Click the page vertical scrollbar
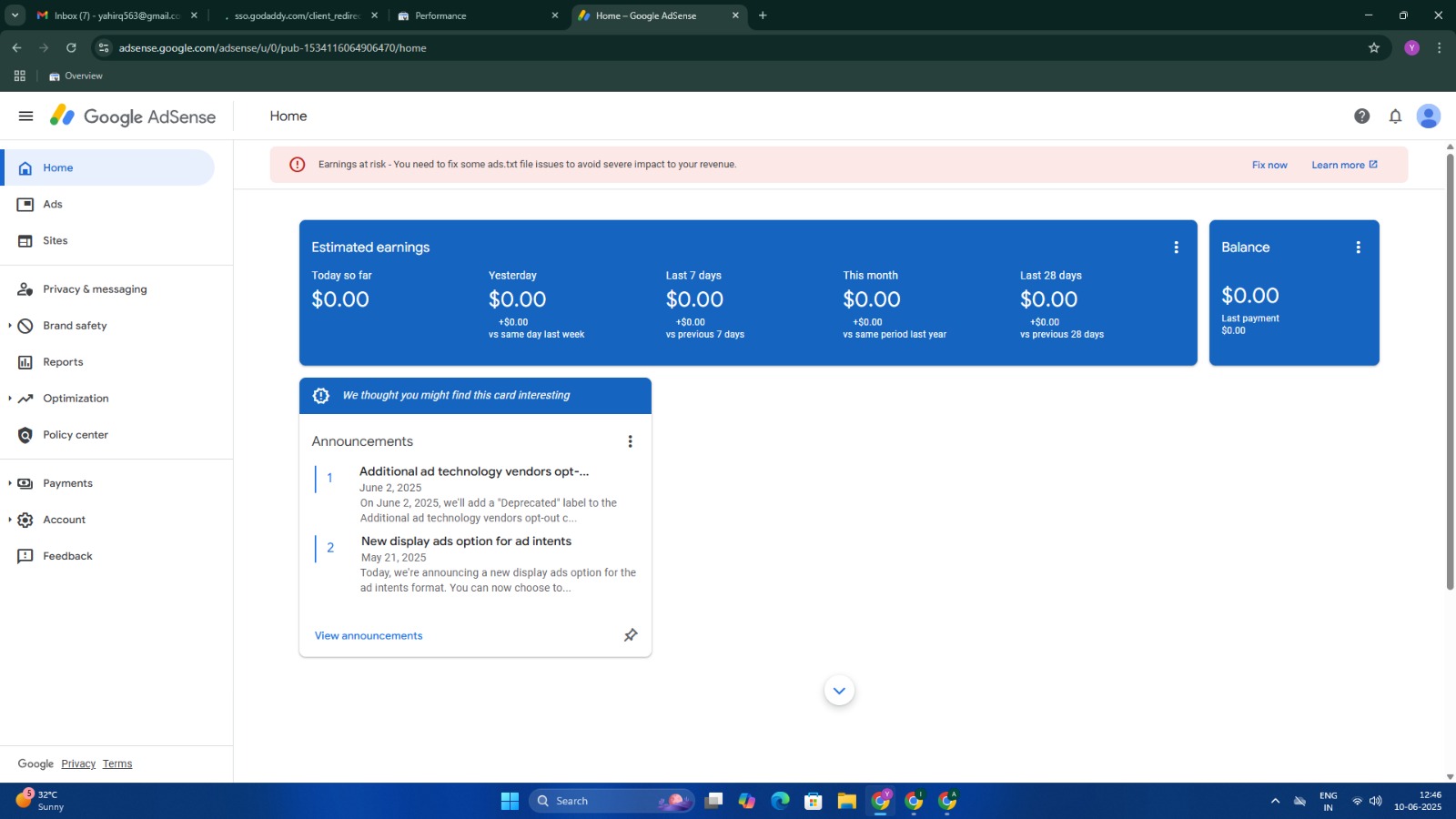Screen dimensions: 1456x819 (x=1450, y=371)
